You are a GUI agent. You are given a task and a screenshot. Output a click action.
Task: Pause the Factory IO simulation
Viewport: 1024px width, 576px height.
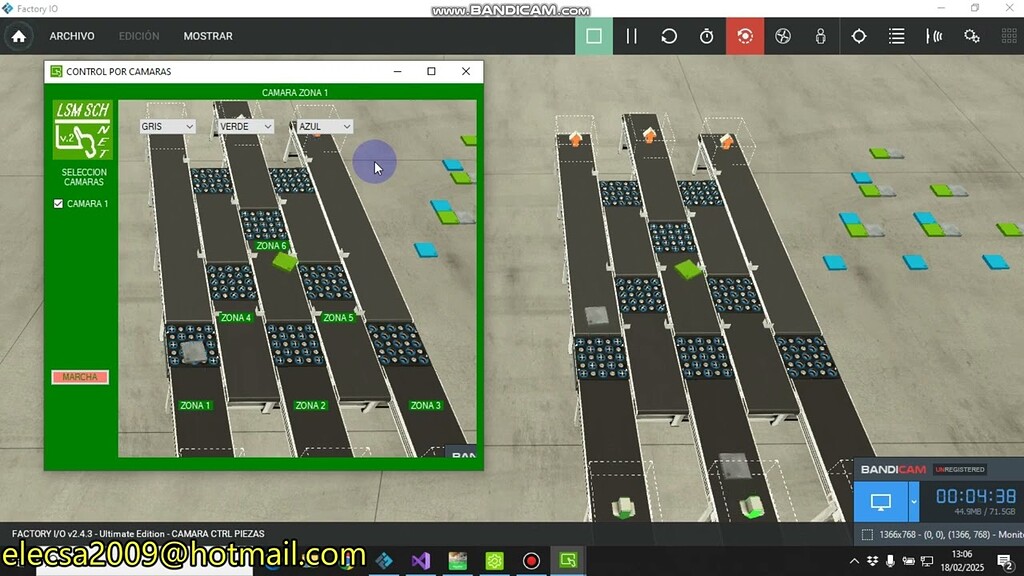[631, 35]
